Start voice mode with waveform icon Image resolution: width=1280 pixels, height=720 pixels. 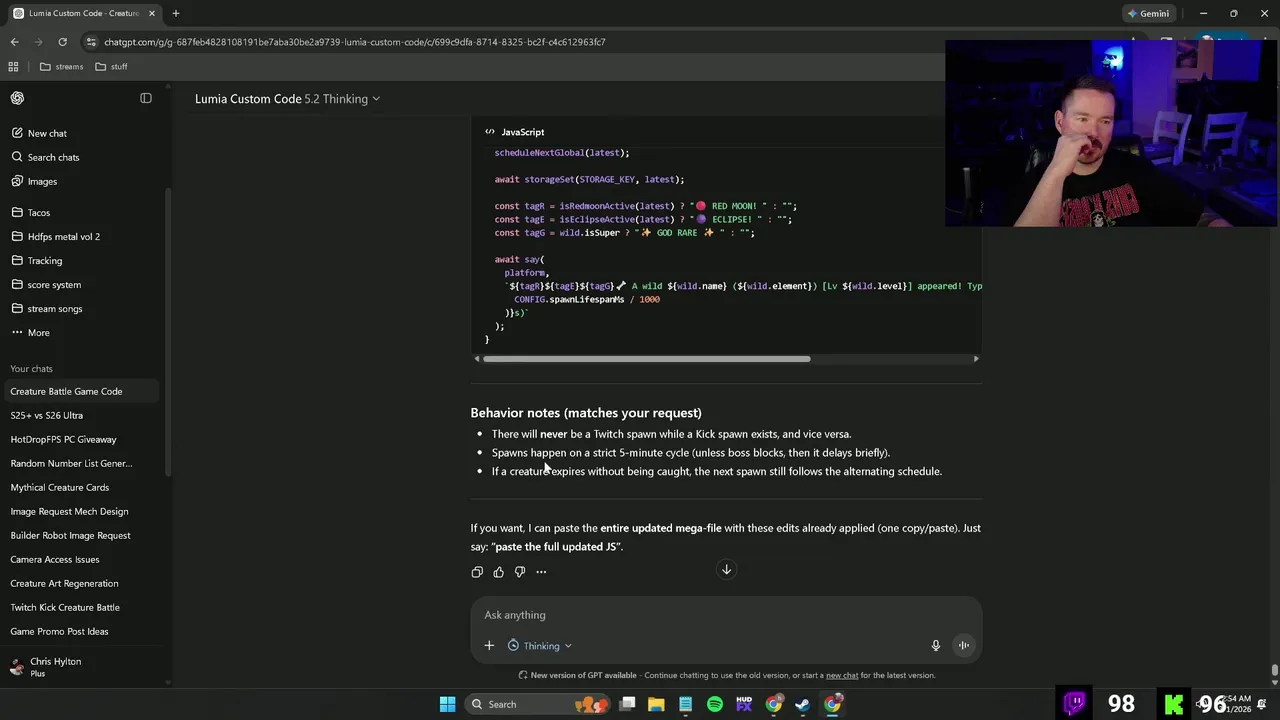click(964, 646)
